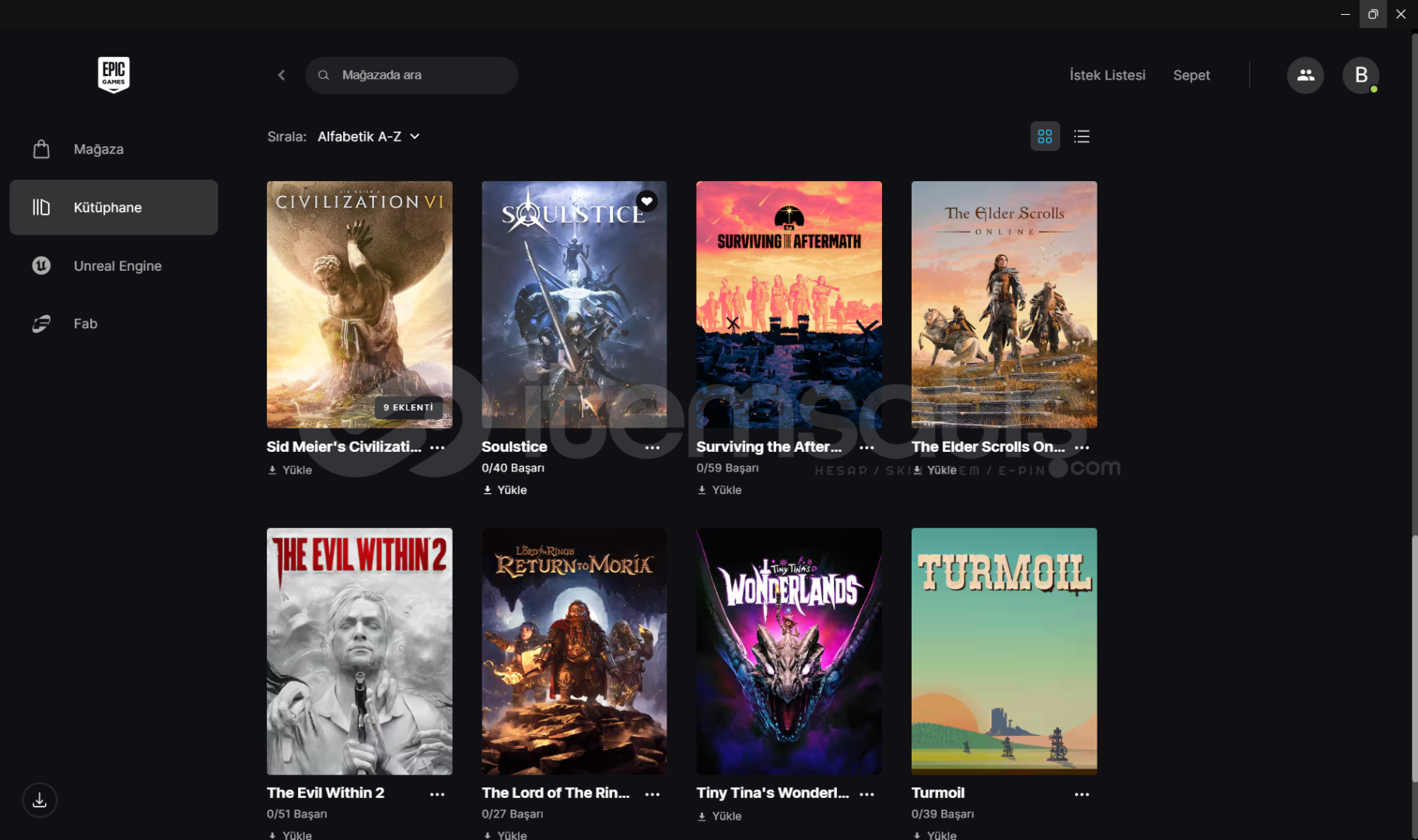Open the B profile avatar menu
The height and width of the screenshot is (840, 1418).
[1360, 75]
